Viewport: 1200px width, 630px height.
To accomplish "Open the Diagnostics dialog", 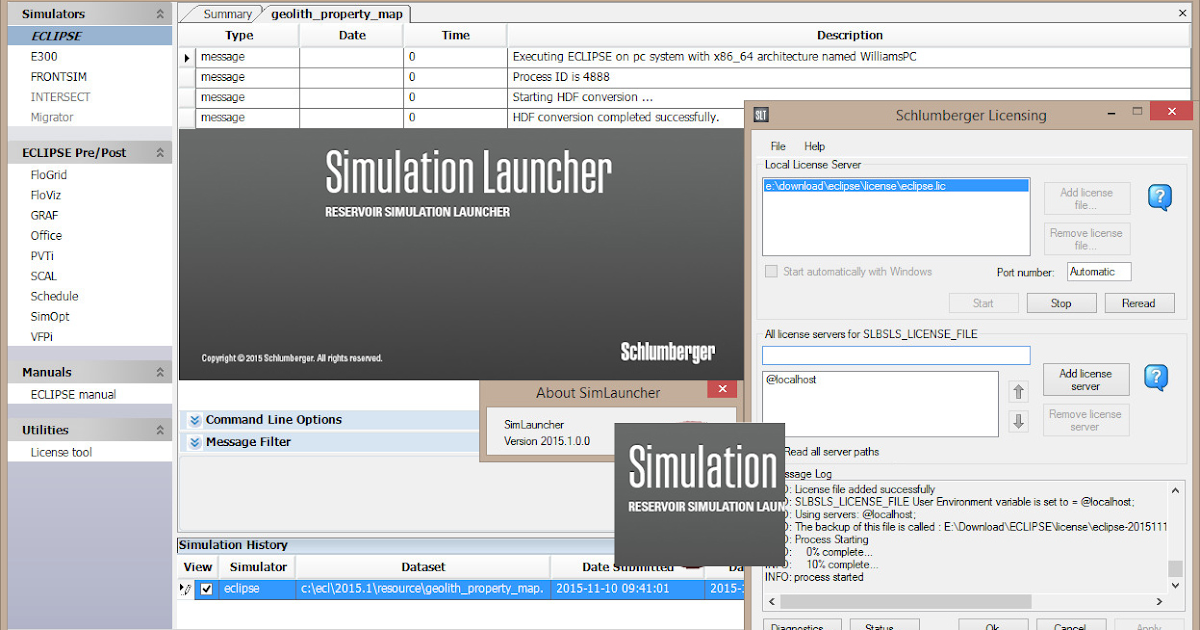I will pos(802,625).
